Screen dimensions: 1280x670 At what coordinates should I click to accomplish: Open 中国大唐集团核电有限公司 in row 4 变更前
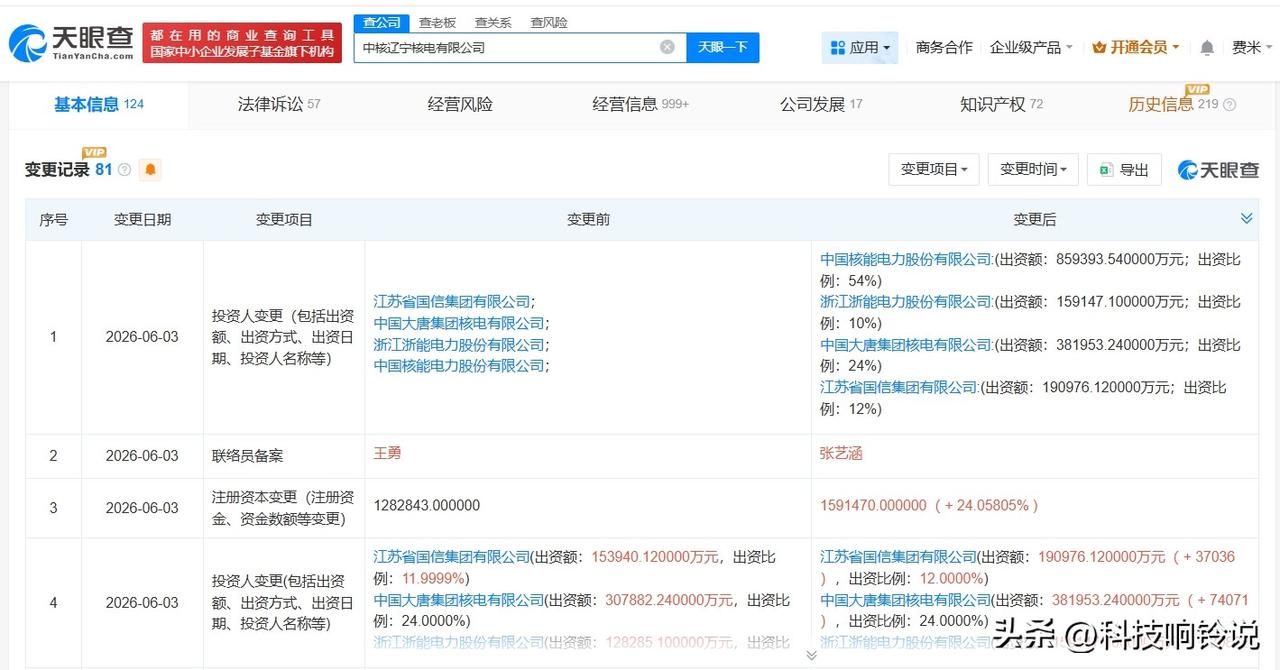click(x=459, y=600)
